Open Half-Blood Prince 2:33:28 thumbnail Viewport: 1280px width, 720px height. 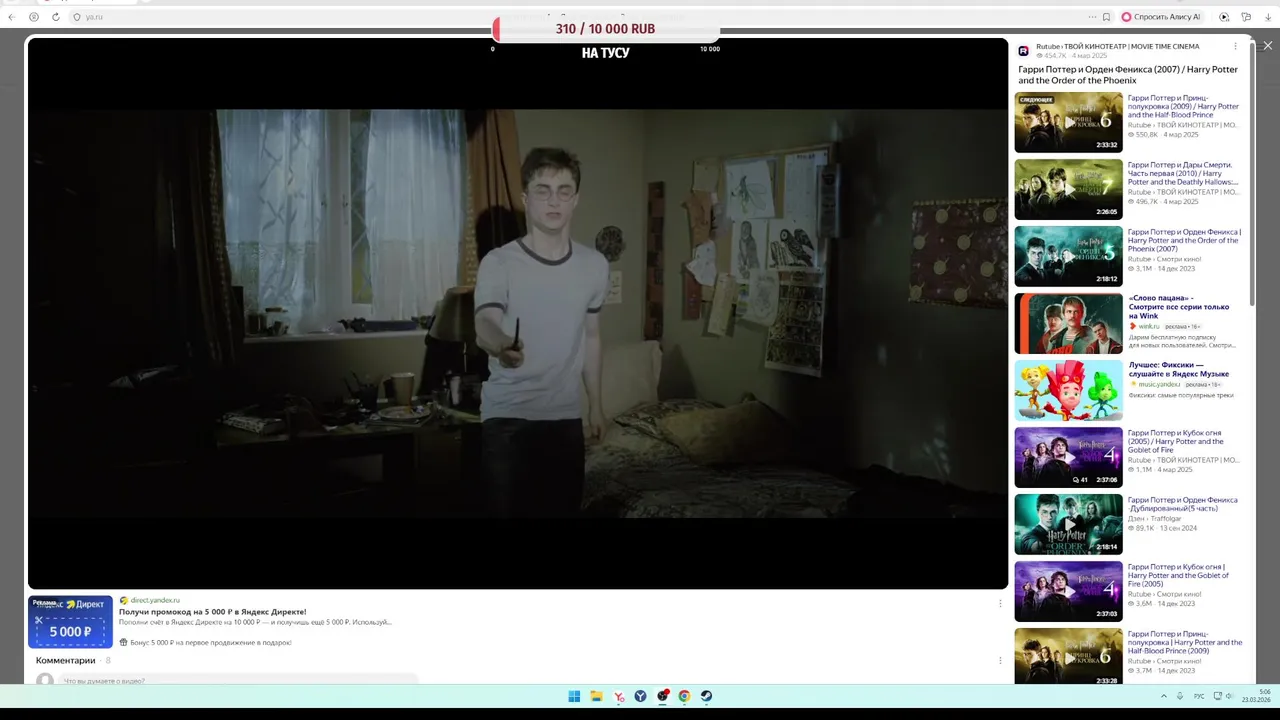pos(1068,656)
